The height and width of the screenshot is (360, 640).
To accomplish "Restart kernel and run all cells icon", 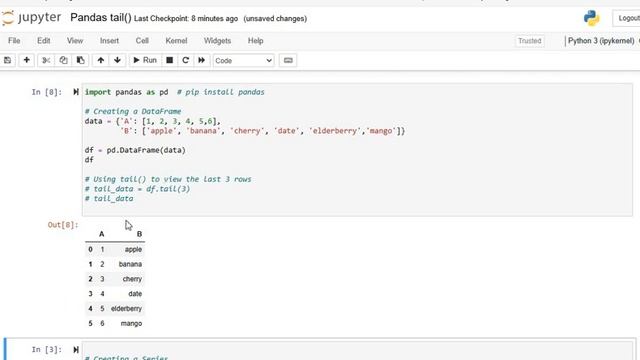I will pos(201,60).
